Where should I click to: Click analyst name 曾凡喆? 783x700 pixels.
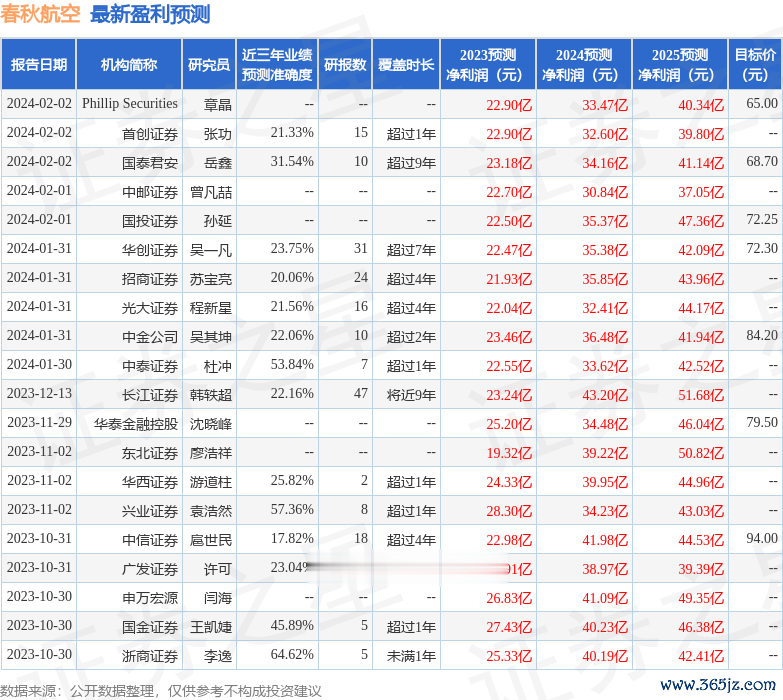point(211,192)
